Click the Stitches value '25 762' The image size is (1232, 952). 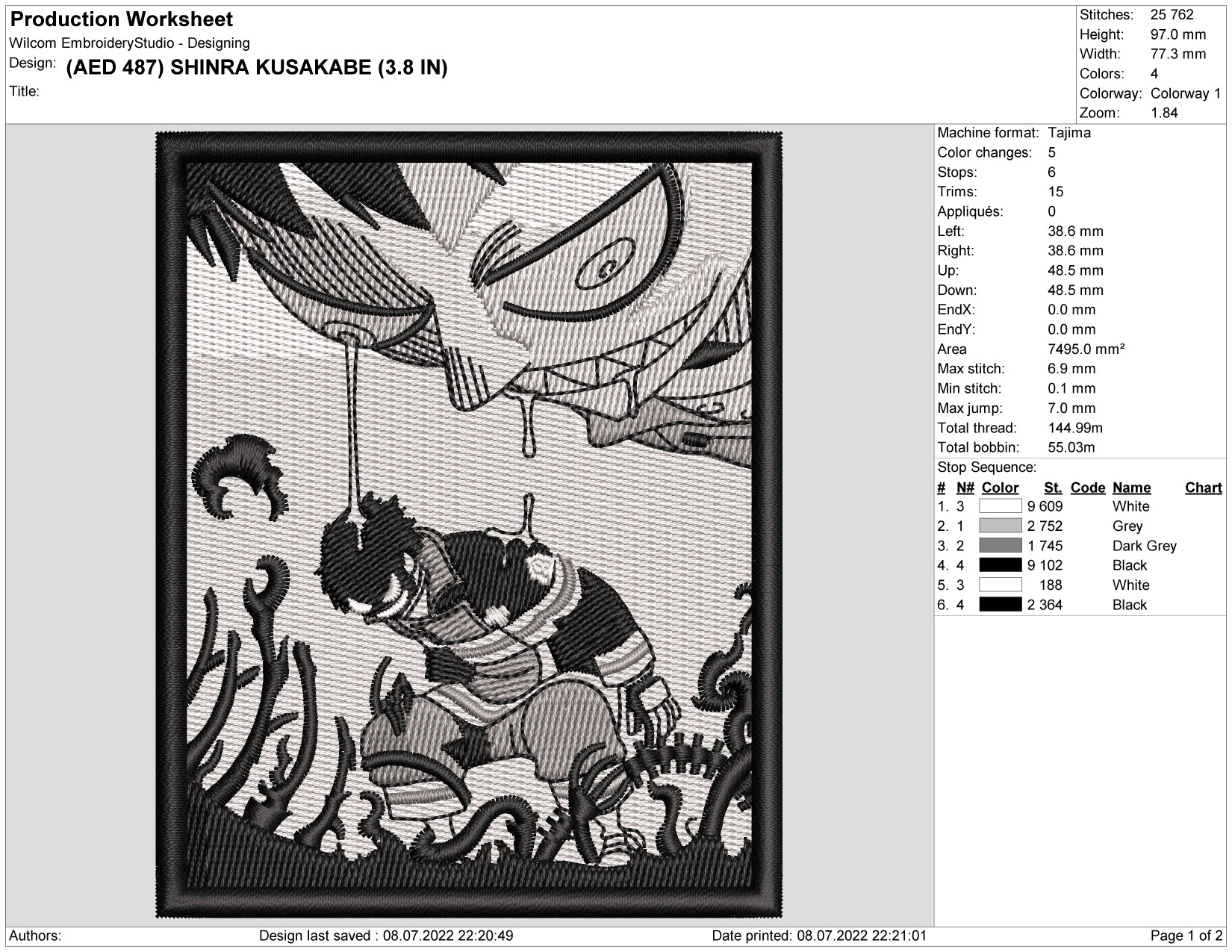(x=1172, y=15)
